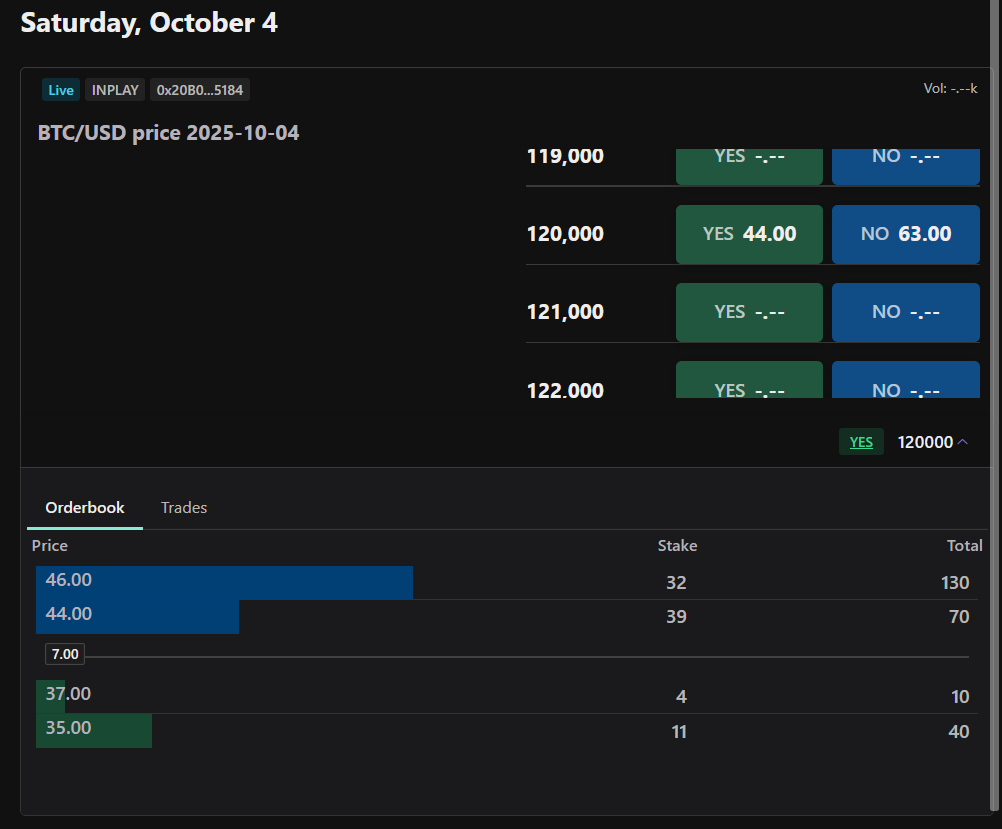Collapse the 120000 chevron arrow
Image resolution: width=1002 pixels, height=829 pixels.
tap(962, 442)
